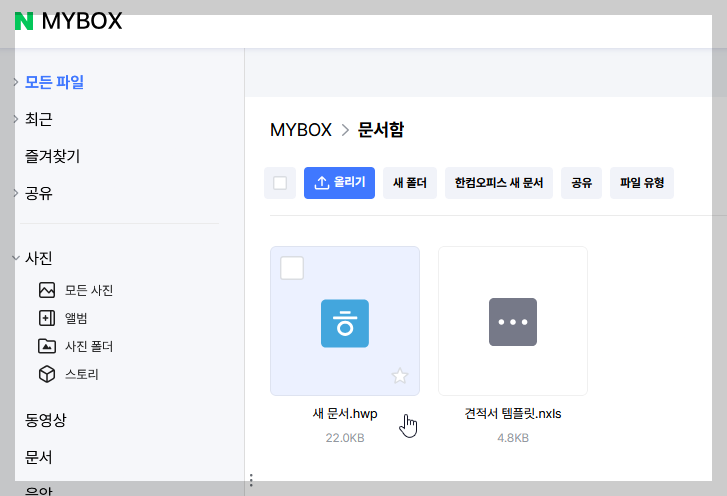Select 모든 파일 in the sidebar
Viewport: 727px width, 496px height.
[54, 82]
